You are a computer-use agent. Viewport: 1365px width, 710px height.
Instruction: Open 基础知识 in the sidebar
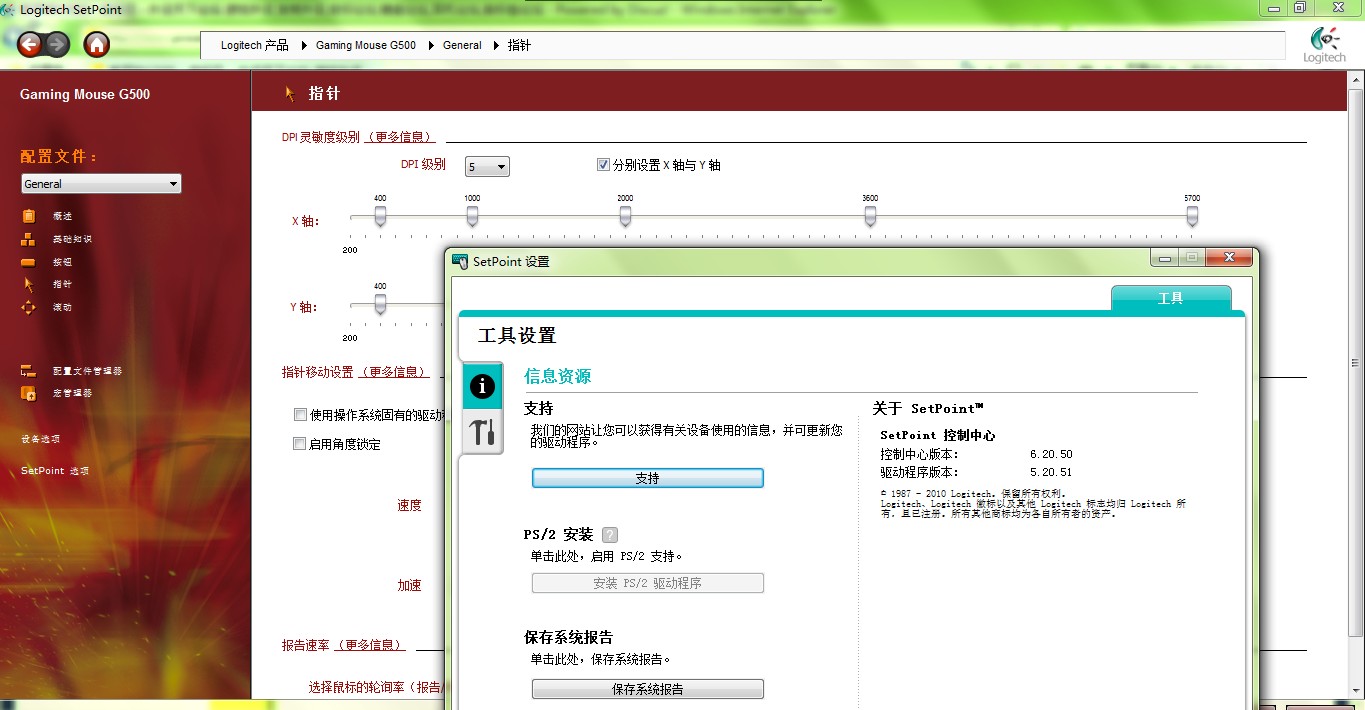click(72, 239)
